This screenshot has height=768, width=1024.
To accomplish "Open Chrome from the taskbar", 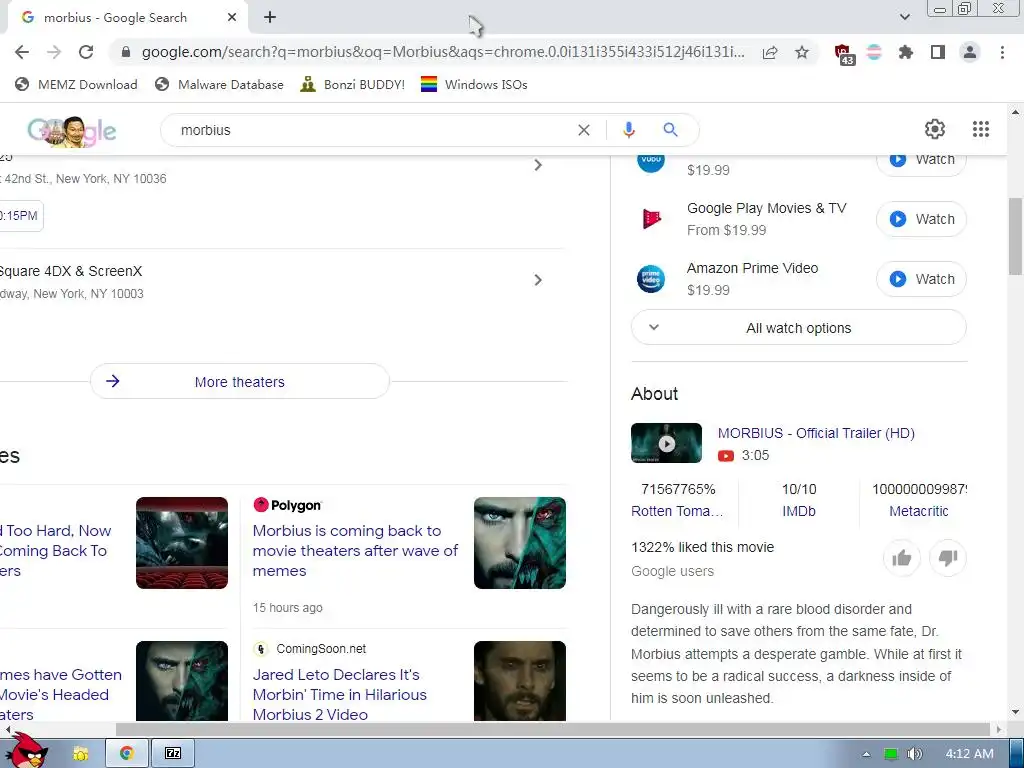I will (127, 753).
